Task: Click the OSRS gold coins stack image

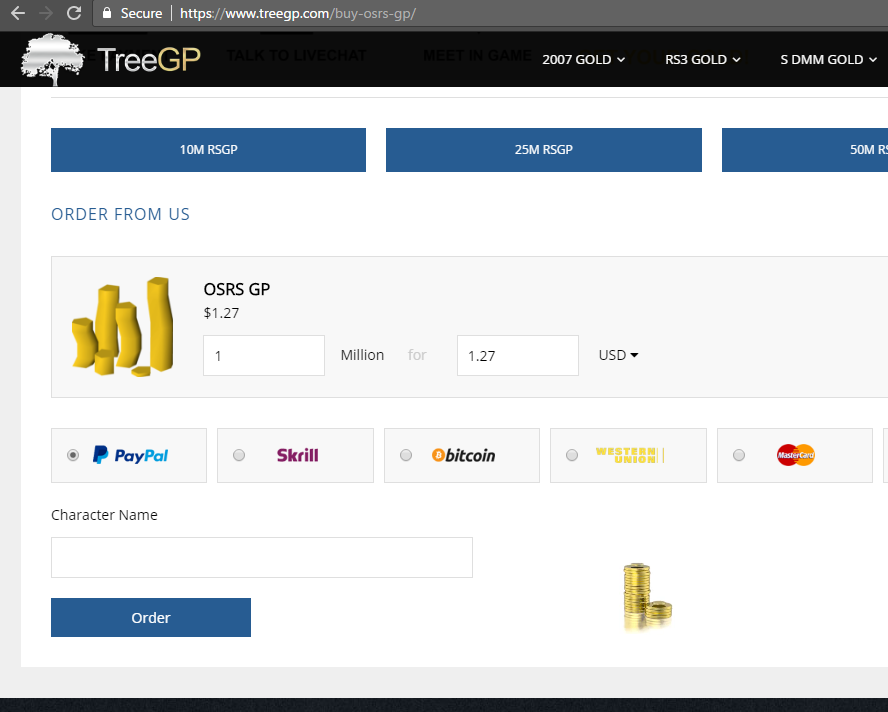Action: 123,327
